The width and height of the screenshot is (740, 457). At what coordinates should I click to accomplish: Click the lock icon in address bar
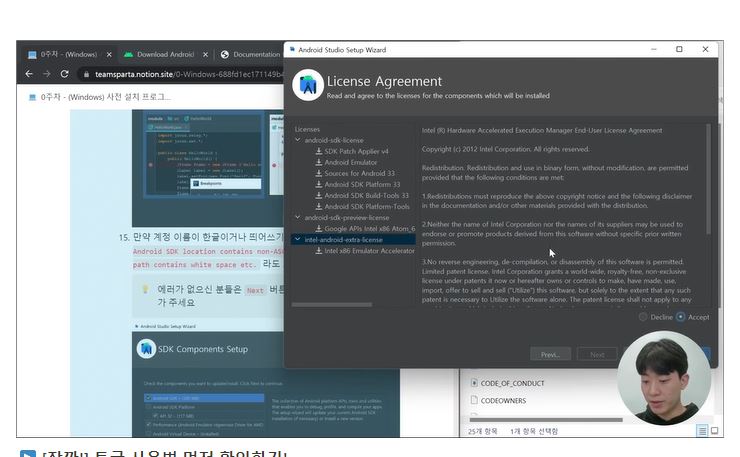[86, 74]
